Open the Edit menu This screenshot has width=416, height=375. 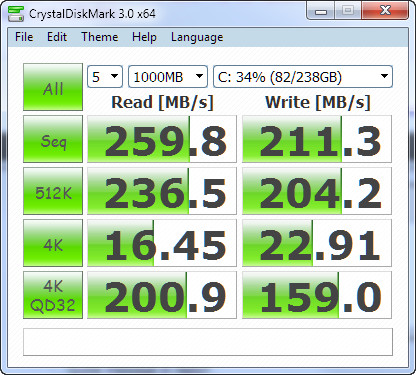tap(57, 37)
